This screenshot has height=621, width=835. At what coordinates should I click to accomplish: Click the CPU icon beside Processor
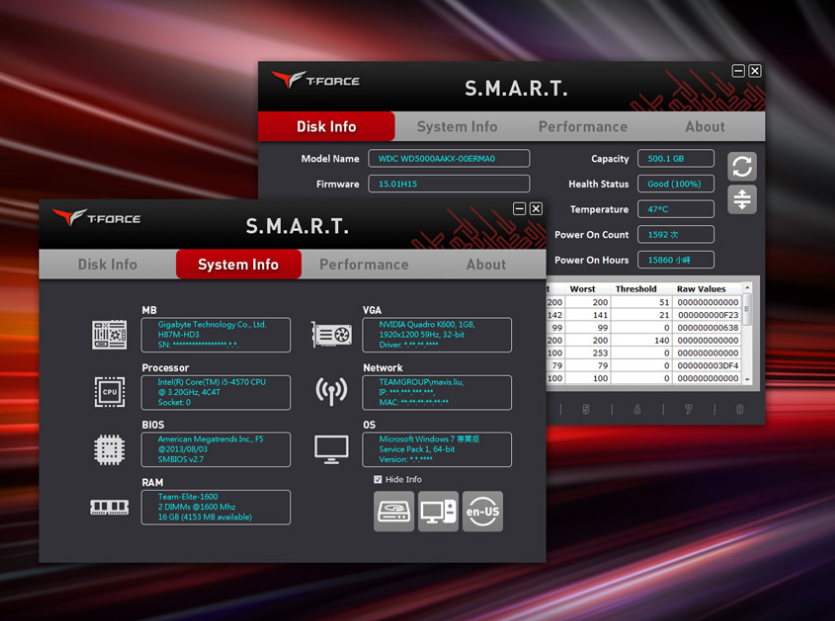coord(110,392)
